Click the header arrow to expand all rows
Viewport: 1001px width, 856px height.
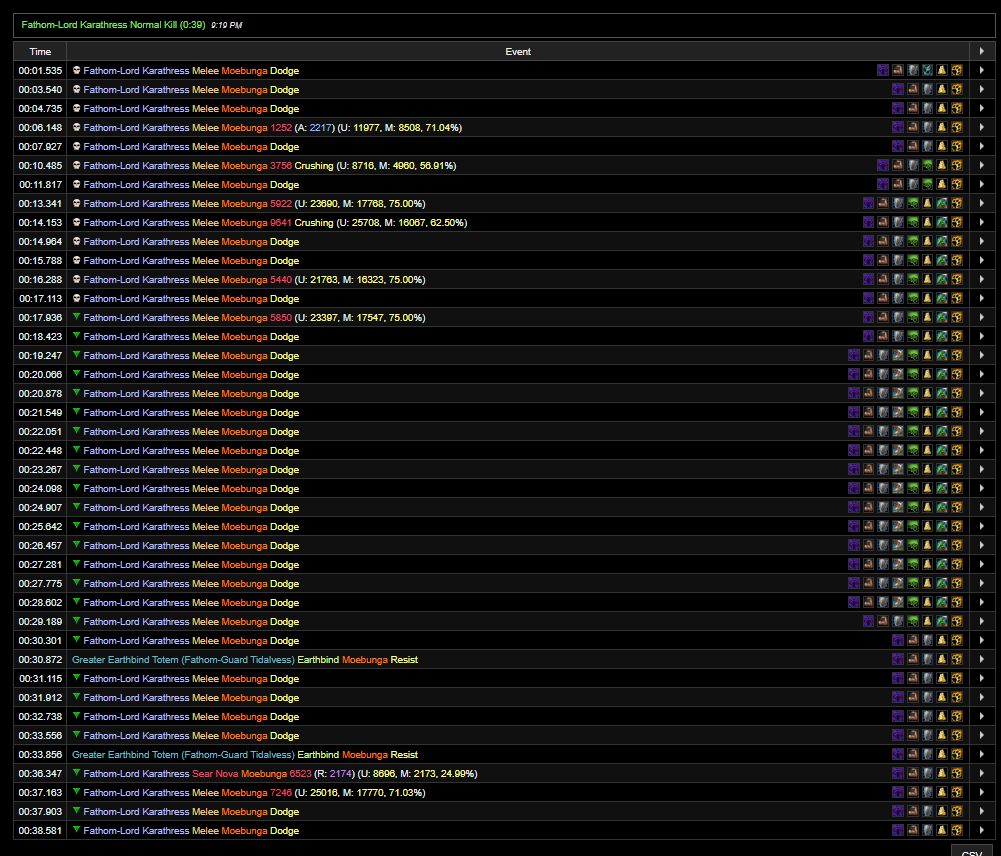pos(982,51)
